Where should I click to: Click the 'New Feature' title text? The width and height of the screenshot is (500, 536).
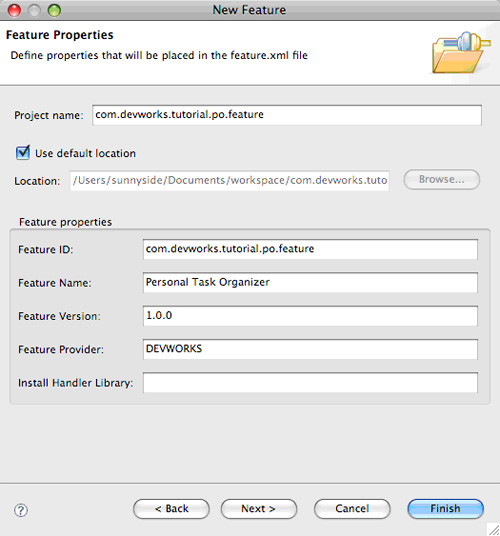(249, 10)
